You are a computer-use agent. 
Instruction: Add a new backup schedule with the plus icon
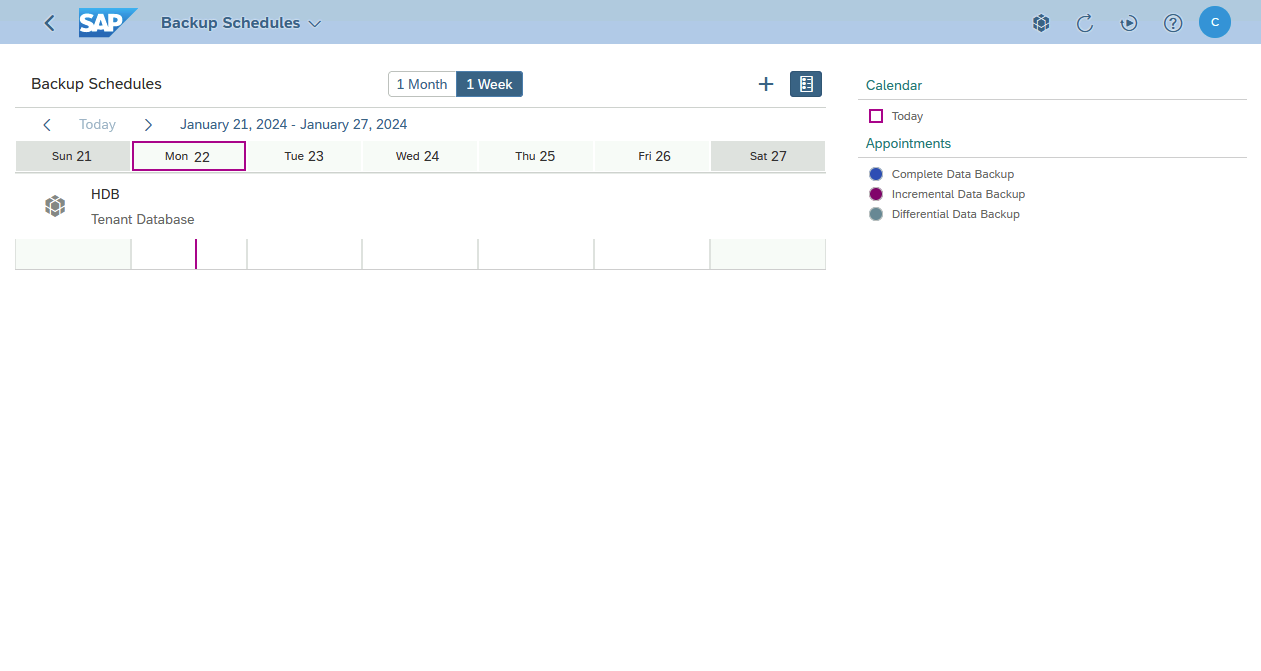pos(765,84)
